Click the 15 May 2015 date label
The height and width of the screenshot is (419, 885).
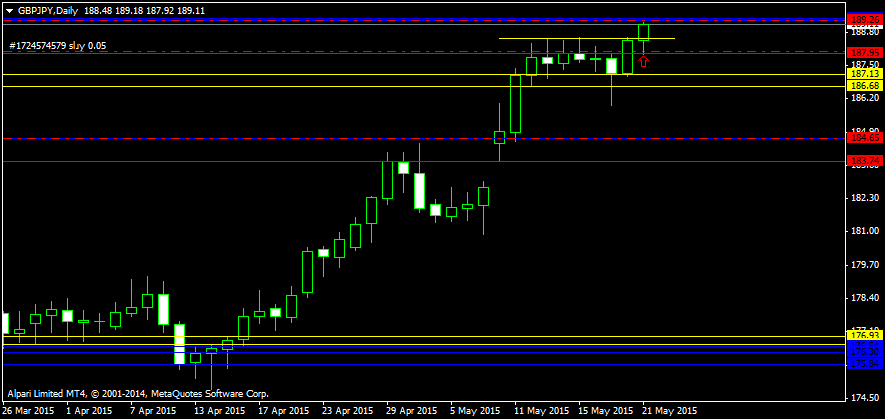coord(607,411)
